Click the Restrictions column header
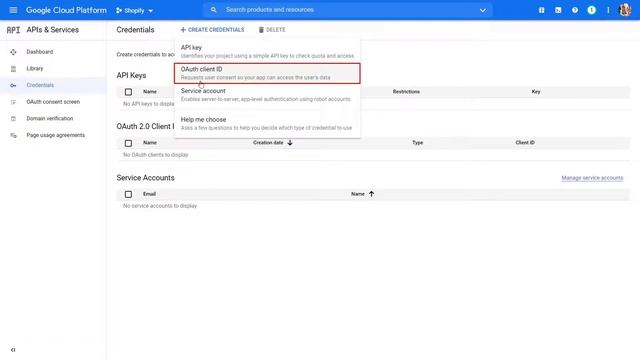Image resolution: width=640 pixels, height=360 pixels. tap(406, 92)
